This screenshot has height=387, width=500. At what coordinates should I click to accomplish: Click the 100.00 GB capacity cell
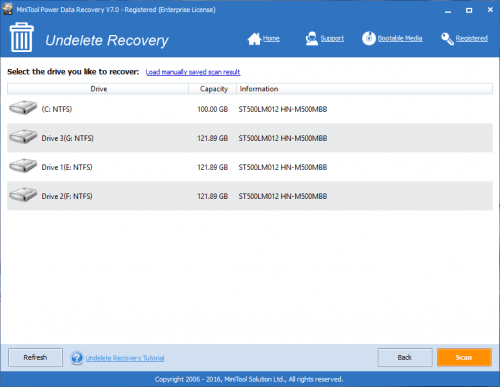212,109
